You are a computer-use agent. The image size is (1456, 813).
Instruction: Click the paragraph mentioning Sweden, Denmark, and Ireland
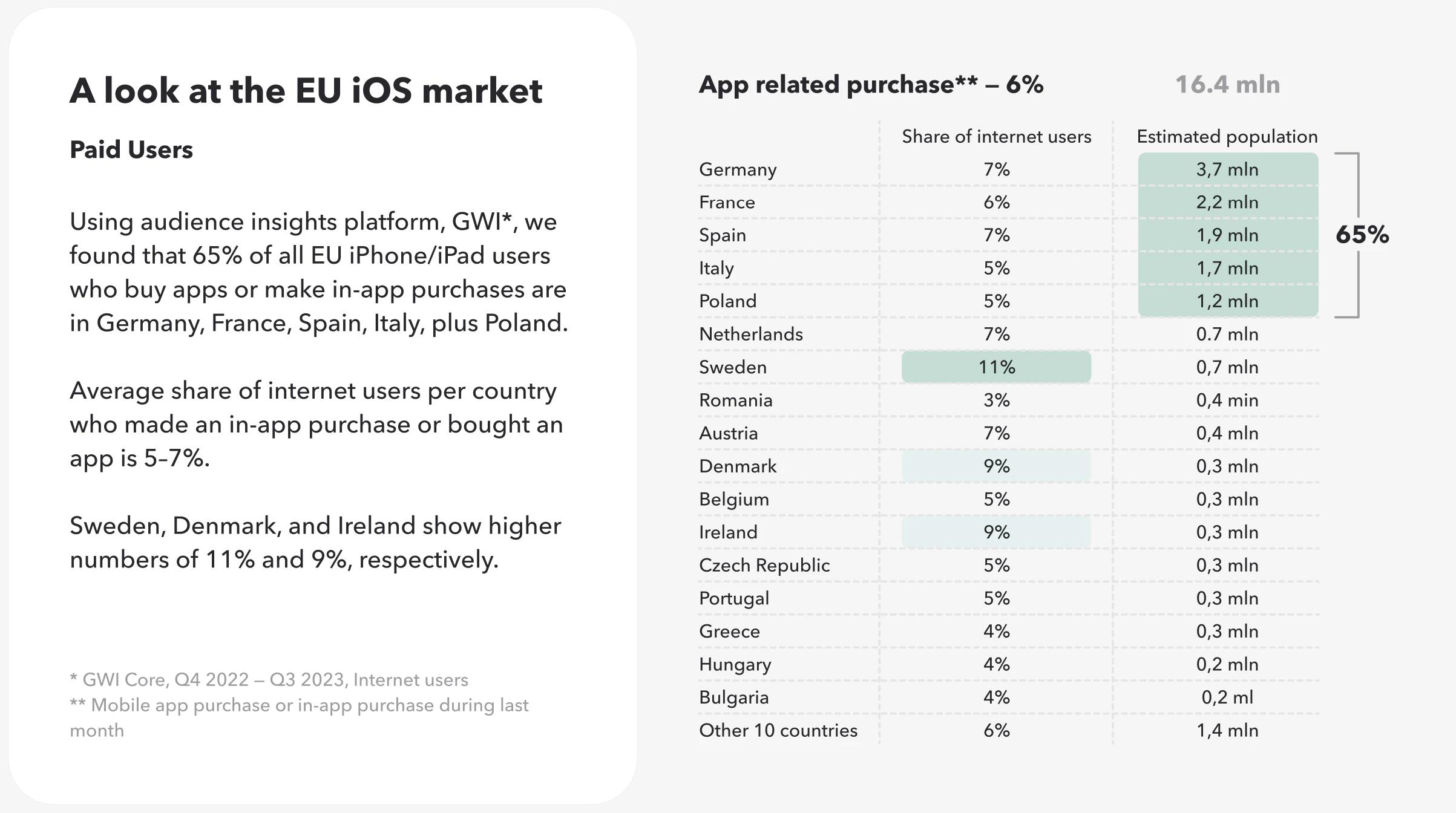(x=315, y=543)
